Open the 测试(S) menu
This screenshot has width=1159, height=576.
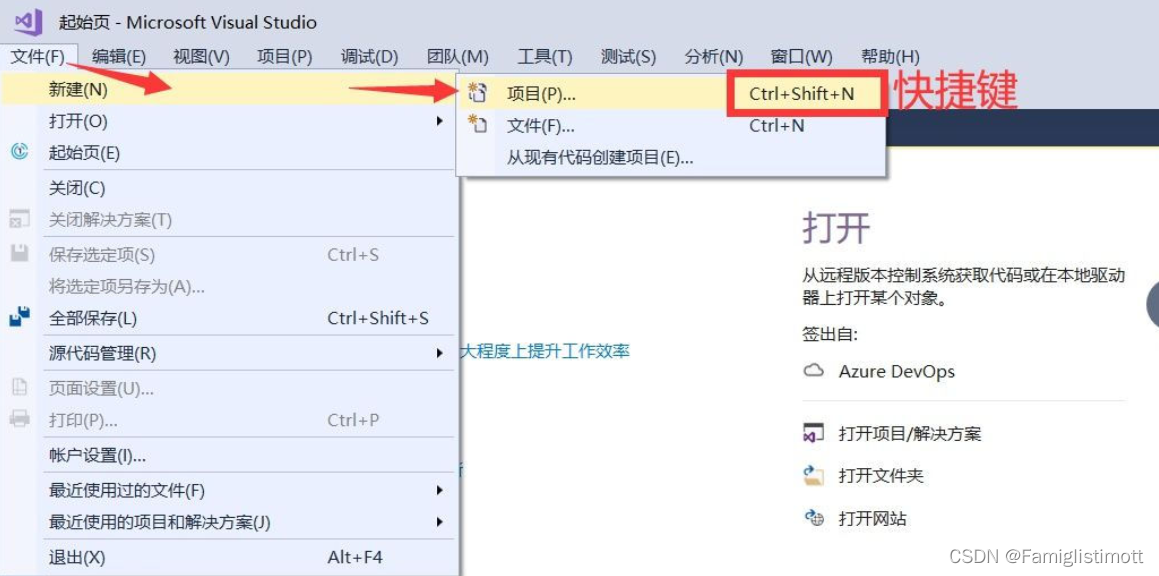click(628, 56)
